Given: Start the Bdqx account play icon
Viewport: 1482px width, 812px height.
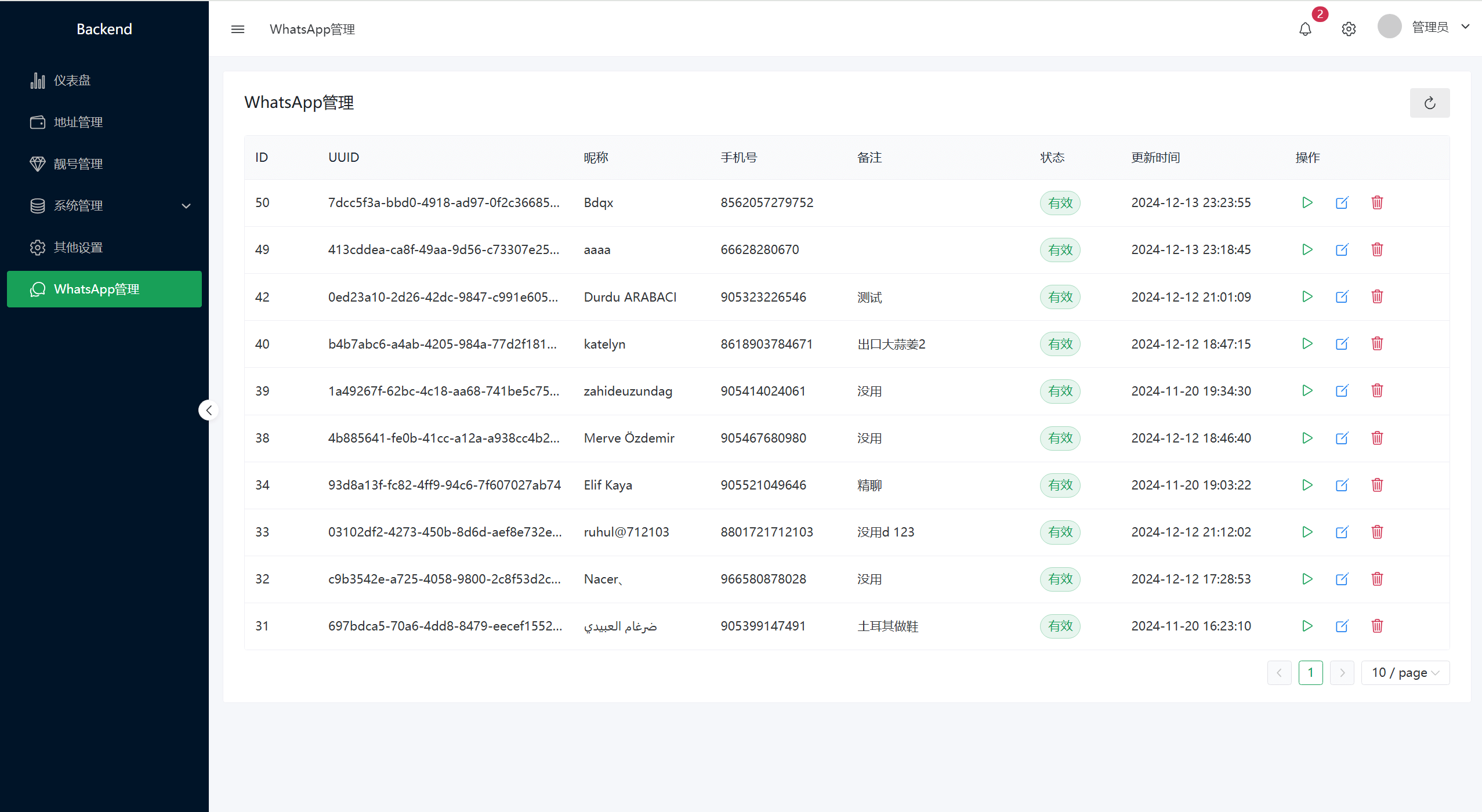Looking at the screenshot, I should (1307, 202).
